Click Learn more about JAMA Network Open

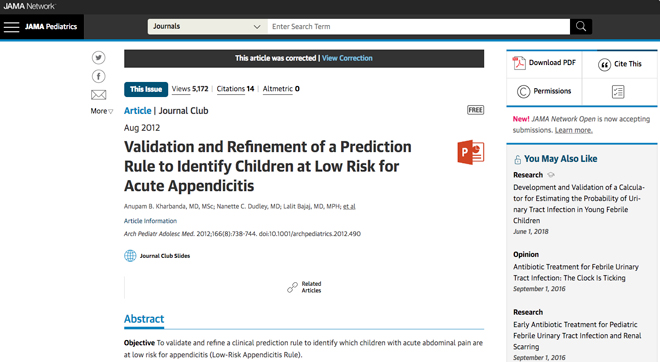point(573,130)
